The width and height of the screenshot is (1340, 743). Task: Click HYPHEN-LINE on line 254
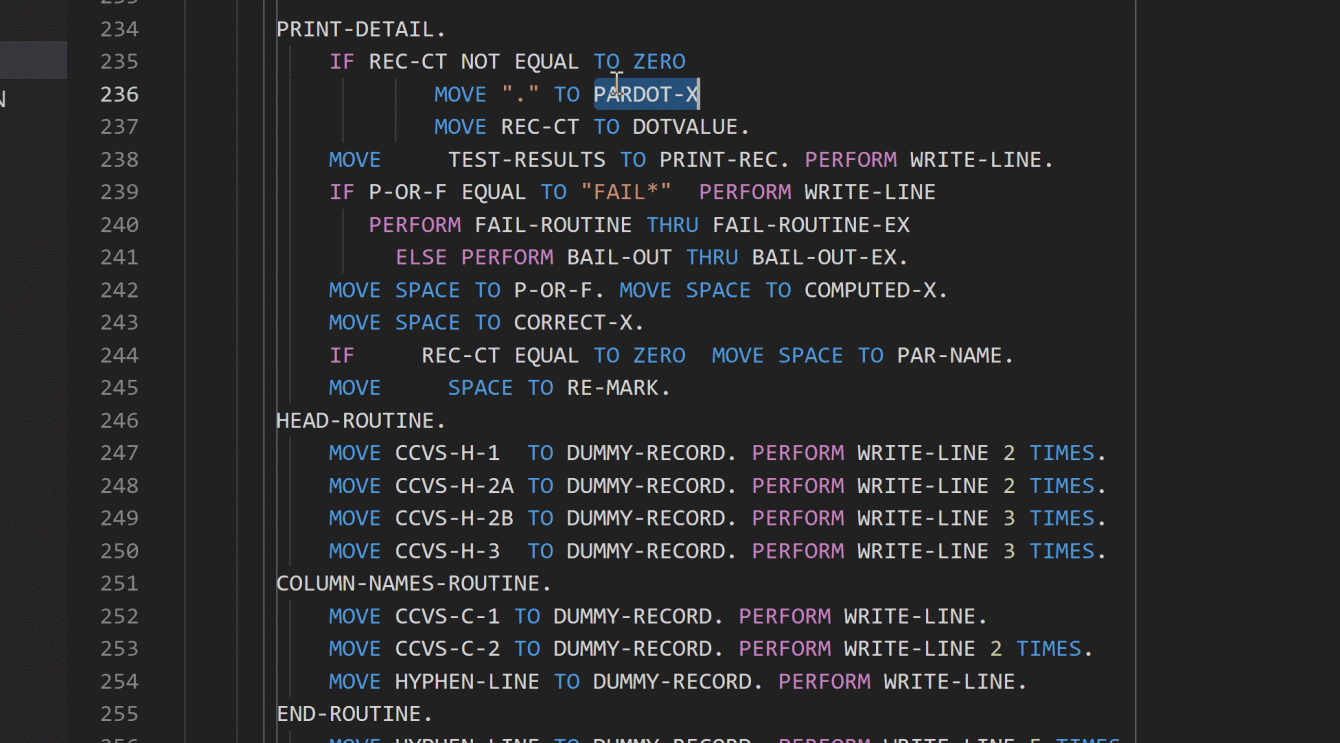coord(467,681)
